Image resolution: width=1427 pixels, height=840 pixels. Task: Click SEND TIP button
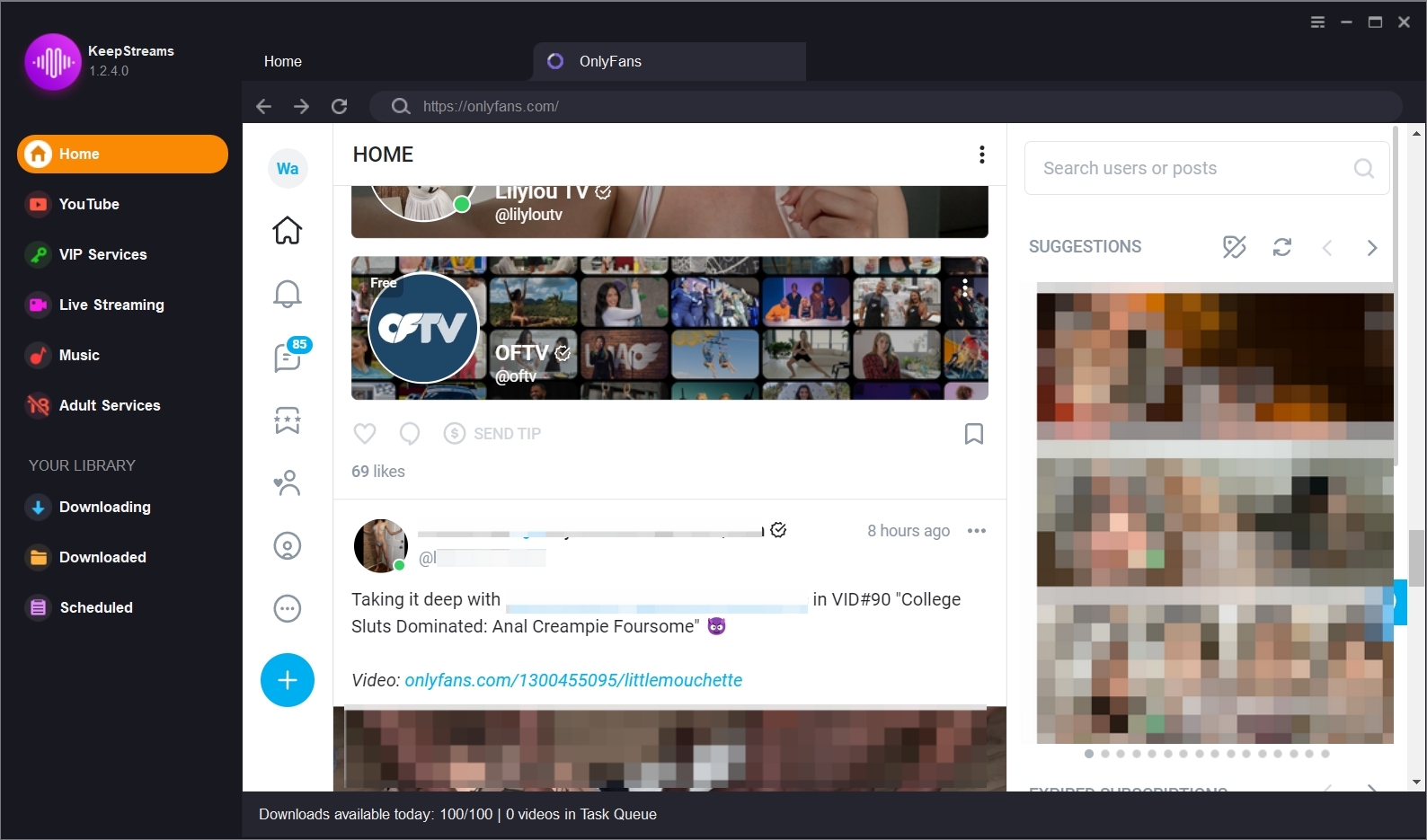(x=492, y=434)
